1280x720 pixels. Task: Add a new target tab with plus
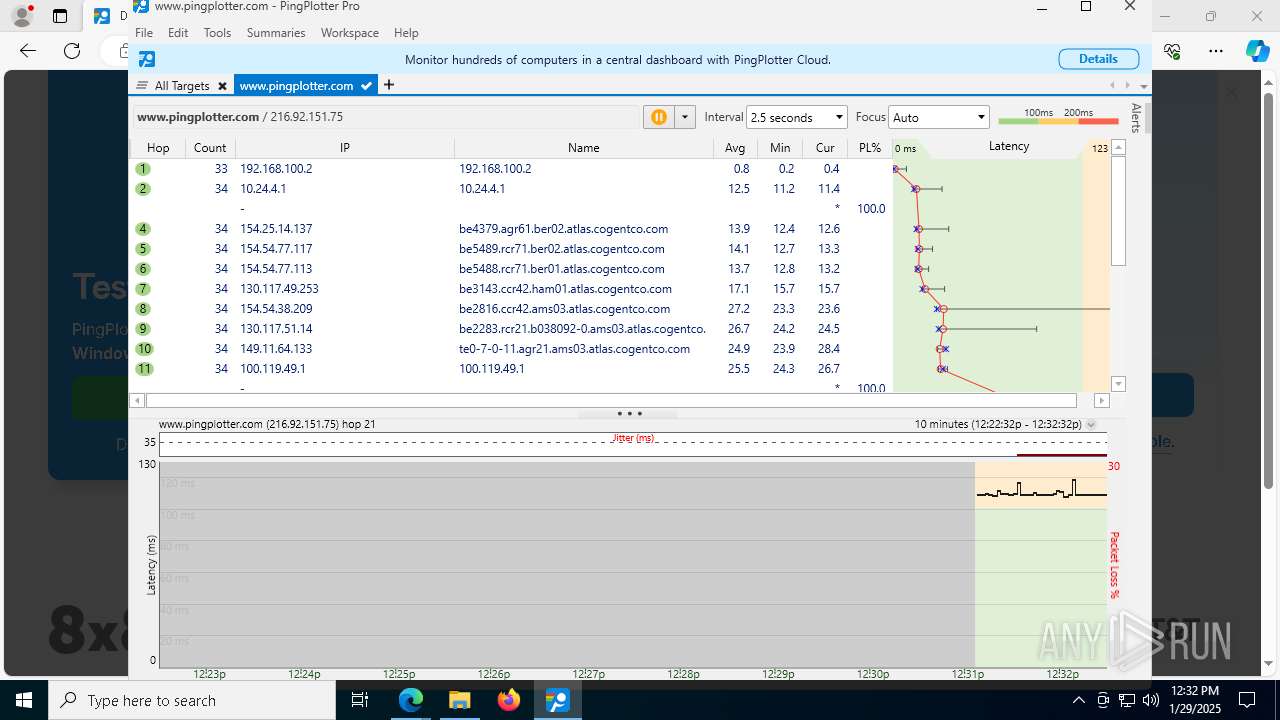pos(389,85)
